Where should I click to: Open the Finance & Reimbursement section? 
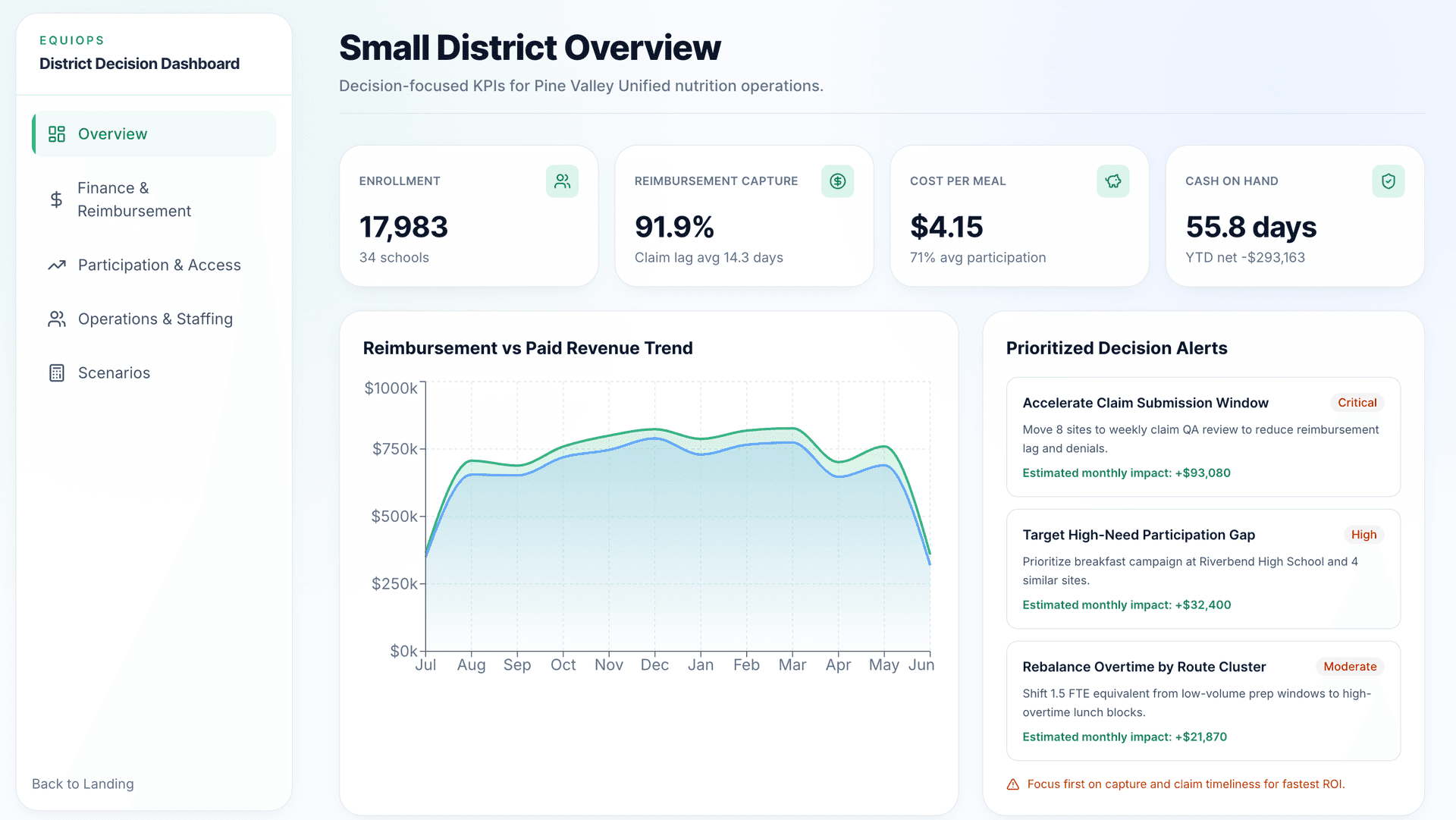pos(133,199)
